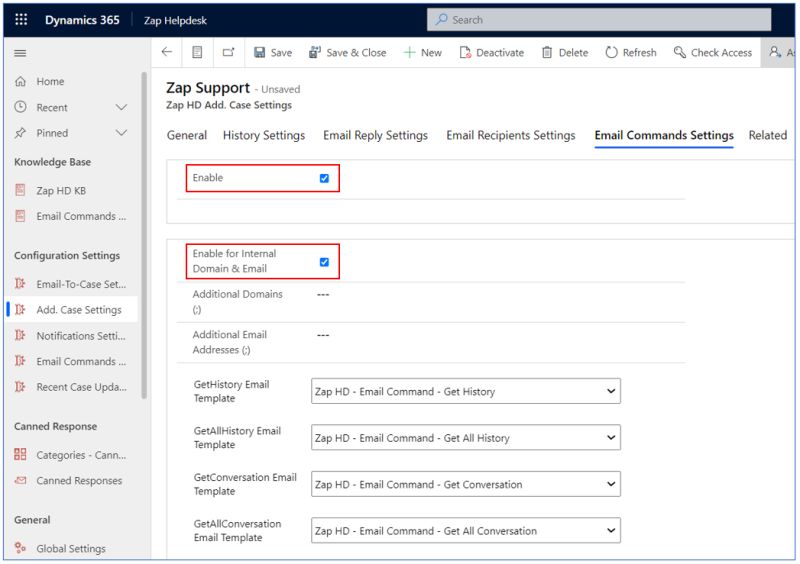
Task: Open GetAllConversation Email Template dropdown
Action: [x=466, y=530]
